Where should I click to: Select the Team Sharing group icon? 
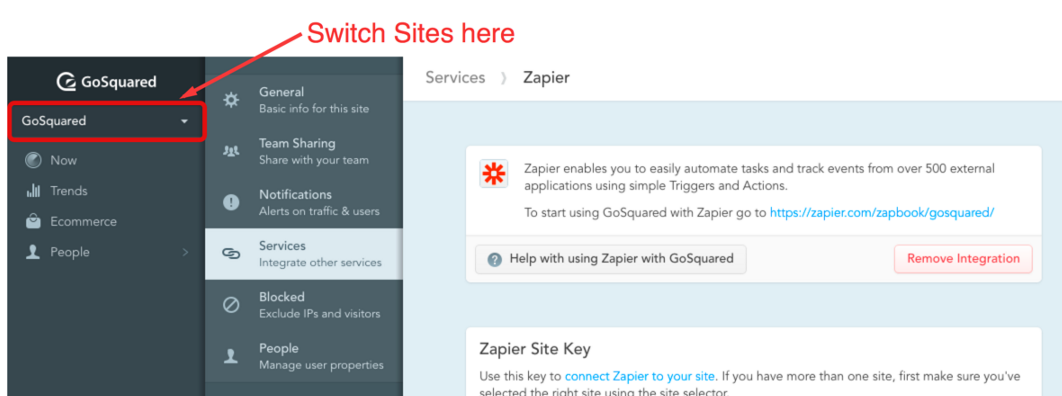coord(231,151)
